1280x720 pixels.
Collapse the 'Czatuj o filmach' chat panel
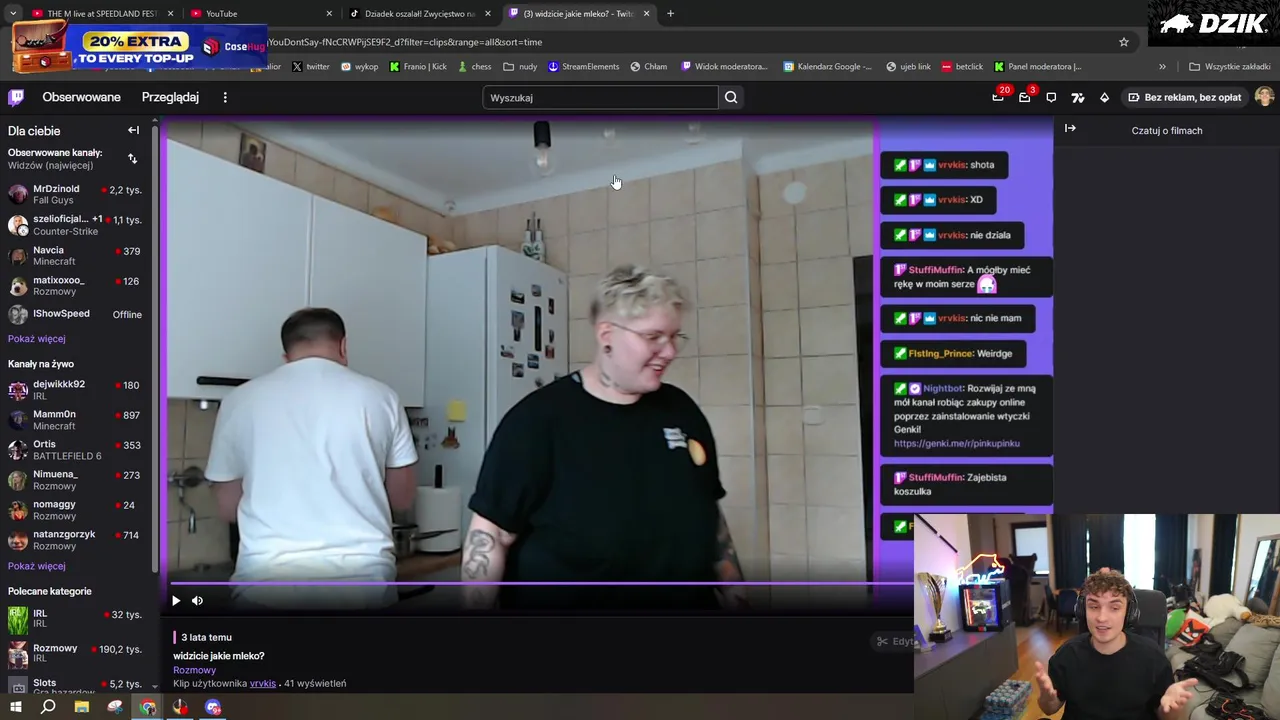(1070, 129)
